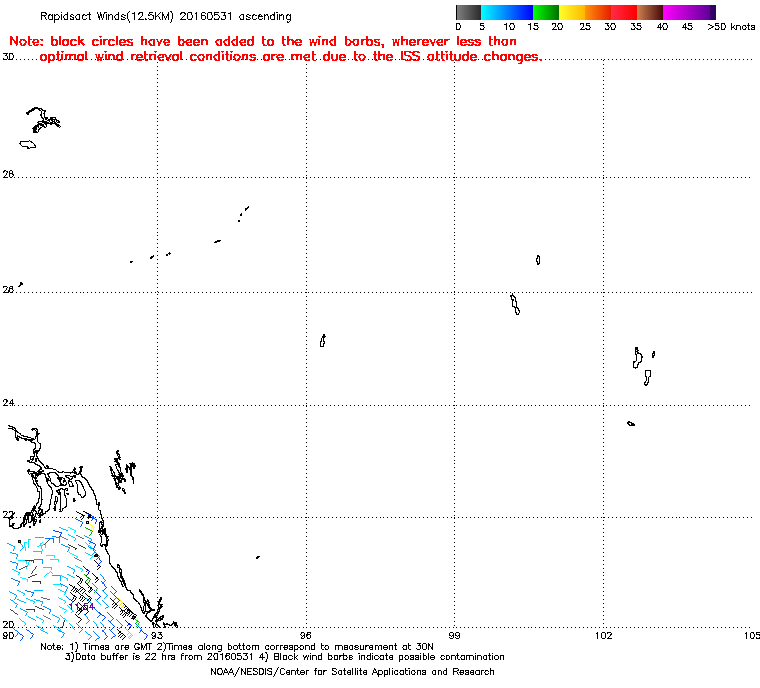Screen dimensions: 760x688
Task: Click the orange 25-30 knots color segment
Action: 598,12
